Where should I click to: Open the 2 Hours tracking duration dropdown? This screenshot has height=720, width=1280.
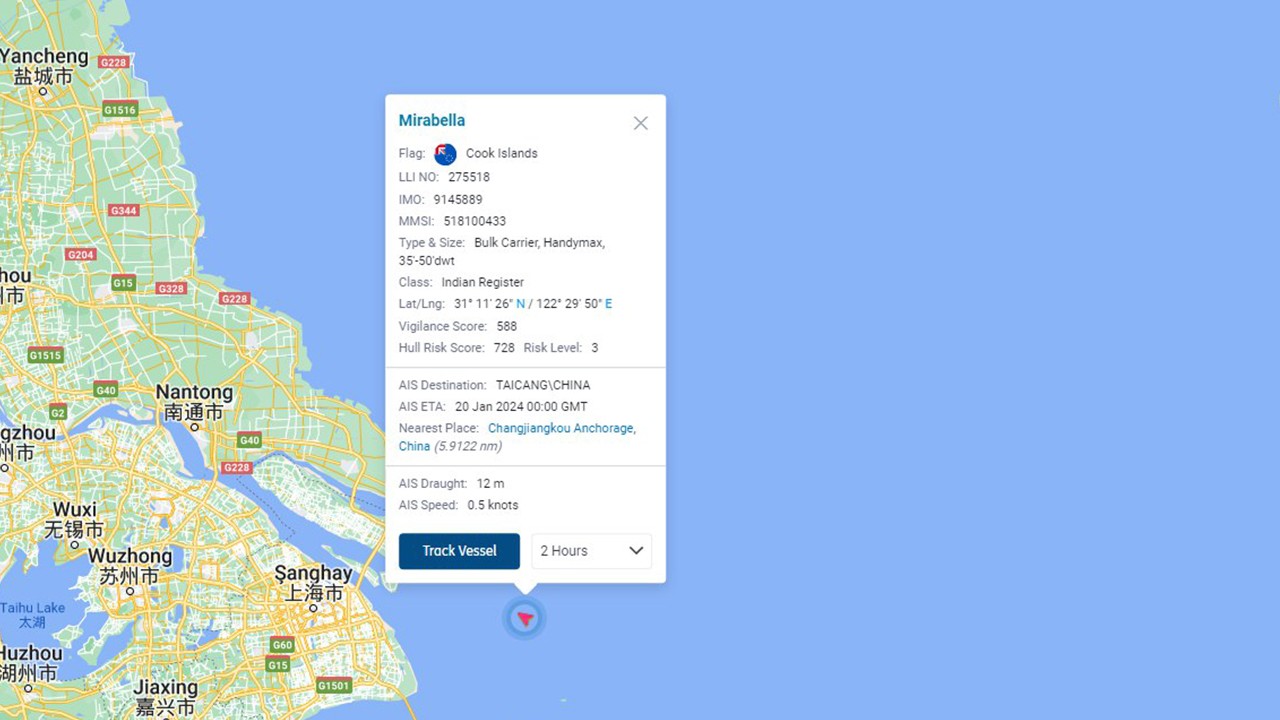(x=591, y=551)
